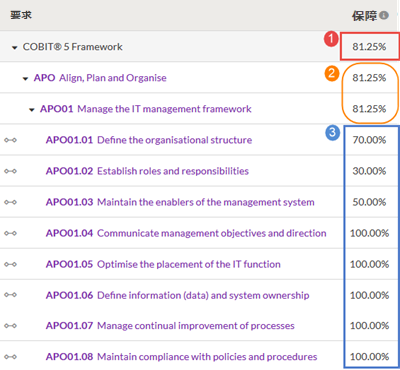Image resolution: width=400 pixels, height=370 pixels.
Task: Click the link icon beside APO01.01 row
Action: (x=10, y=140)
